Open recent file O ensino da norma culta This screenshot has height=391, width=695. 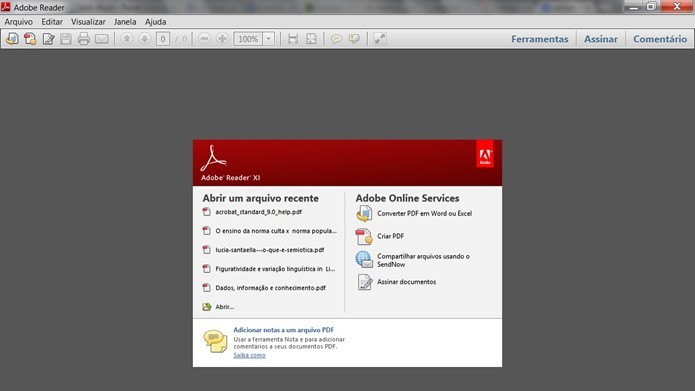pyautogui.click(x=276, y=231)
